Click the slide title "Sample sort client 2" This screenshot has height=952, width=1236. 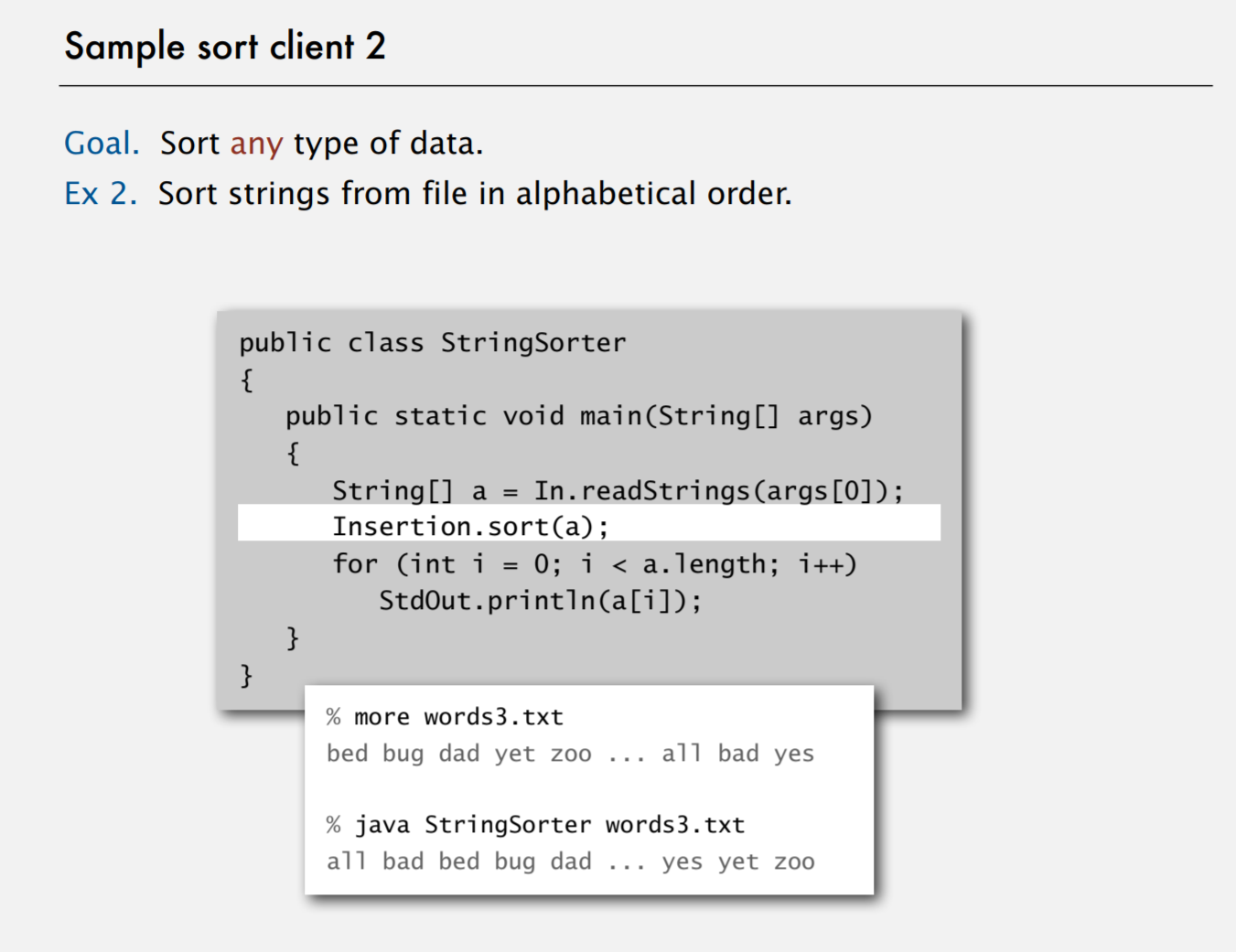tap(225, 47)
